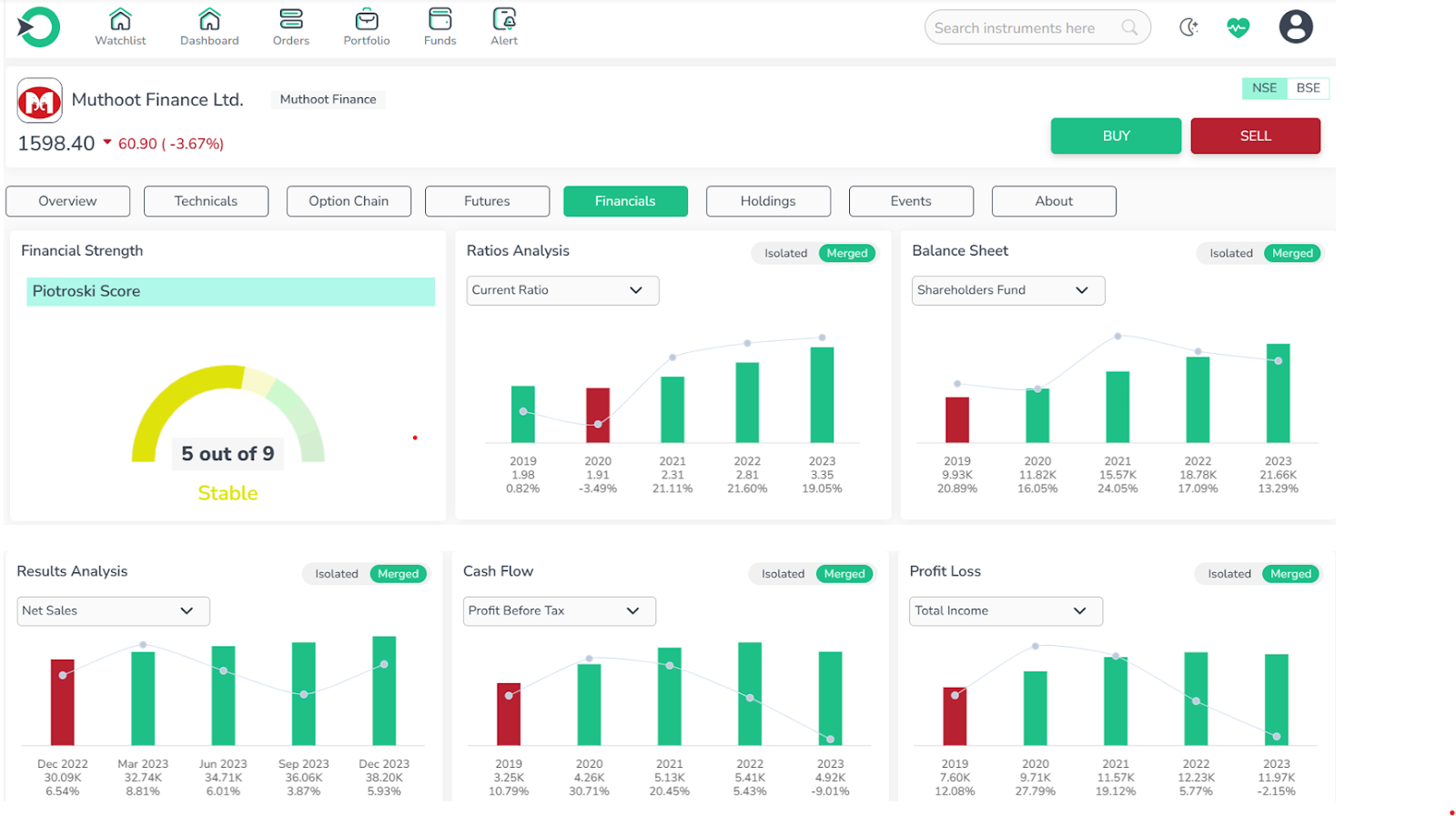This screenshot has width=1456, height=816.
Task: Set Cash Flow to Isolated
Action: coord(783,574)
